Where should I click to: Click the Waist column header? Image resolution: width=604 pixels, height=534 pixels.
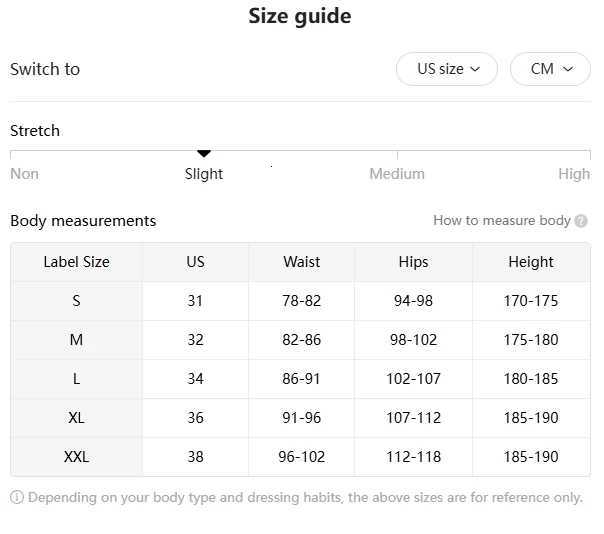(x=301, y=262)
